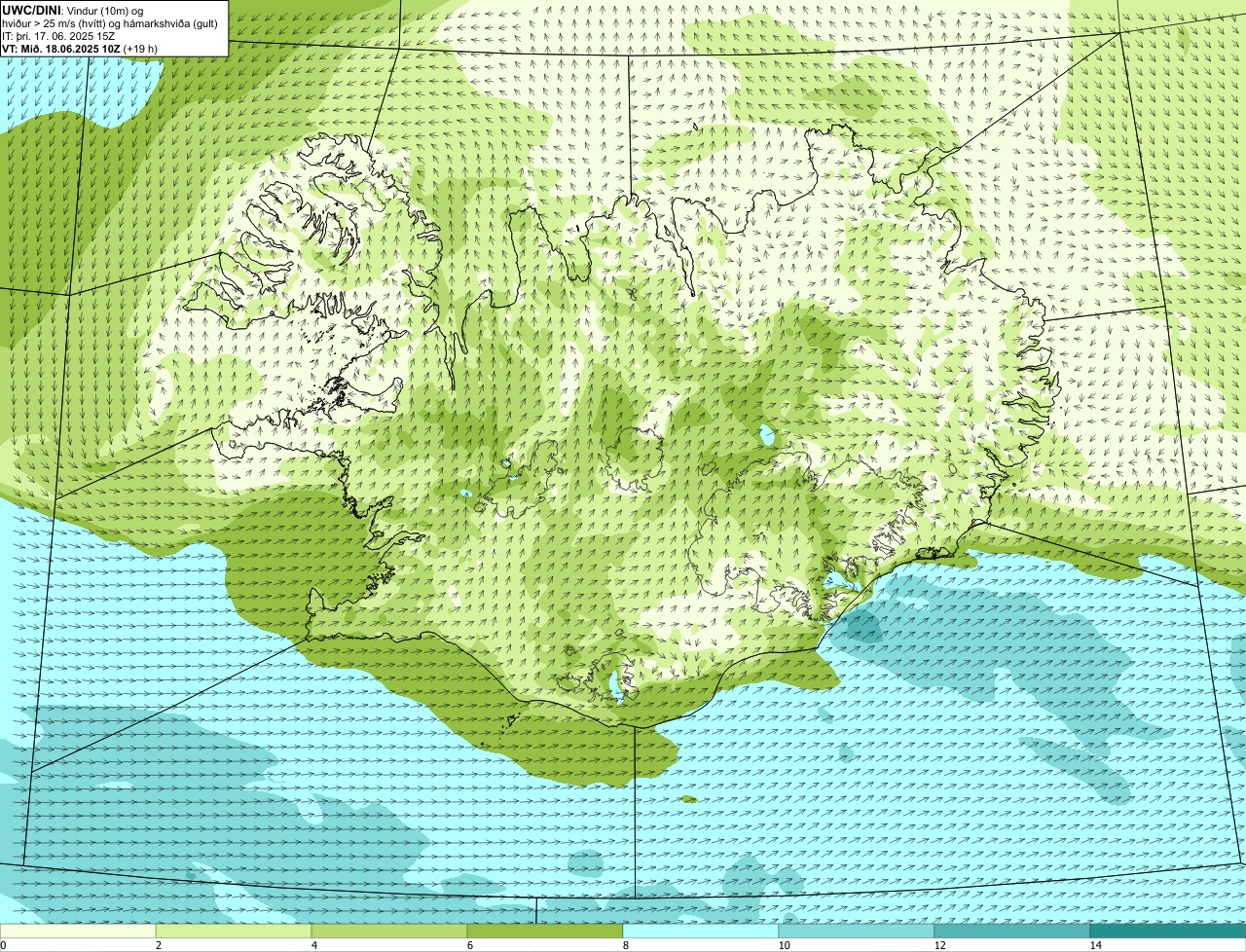Select the 4–6 m/s green legend swatch
The width and height of the screenshot is (1246, 952).
(389, 932)
